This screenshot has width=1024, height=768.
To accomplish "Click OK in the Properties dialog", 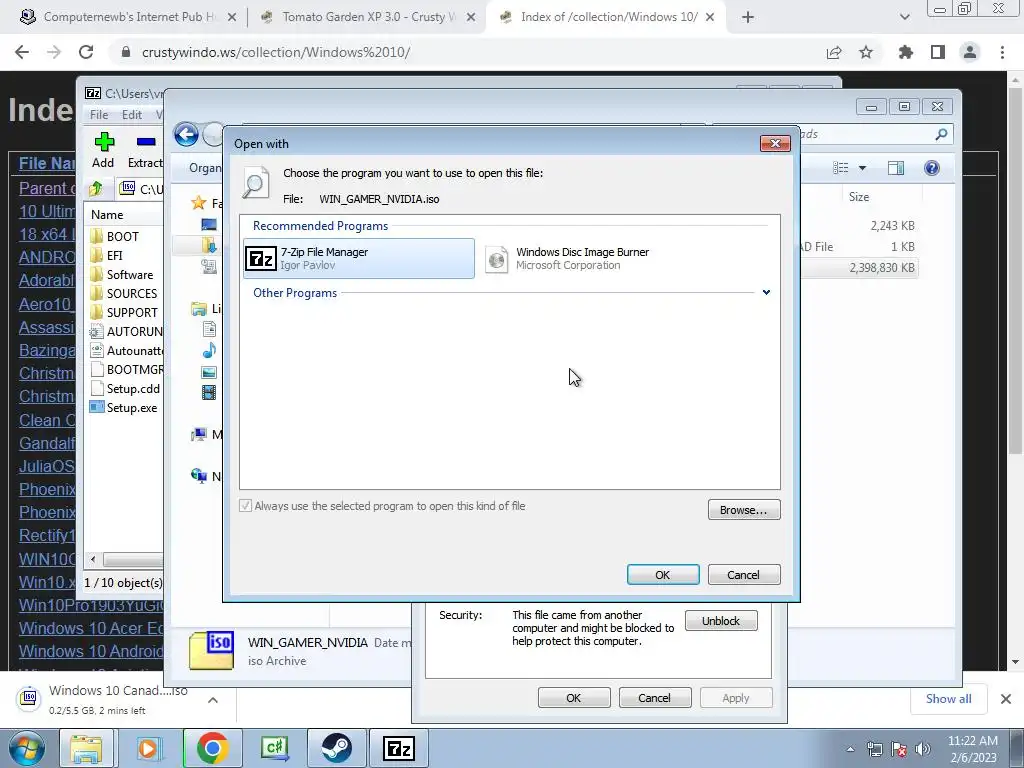I will click(x=573, y=698).
